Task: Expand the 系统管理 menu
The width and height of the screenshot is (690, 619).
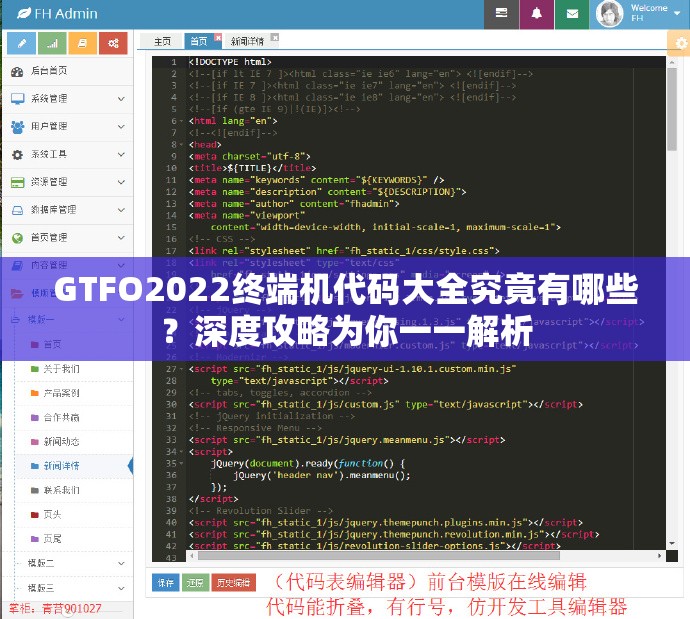Action: [x=68, y=99]
